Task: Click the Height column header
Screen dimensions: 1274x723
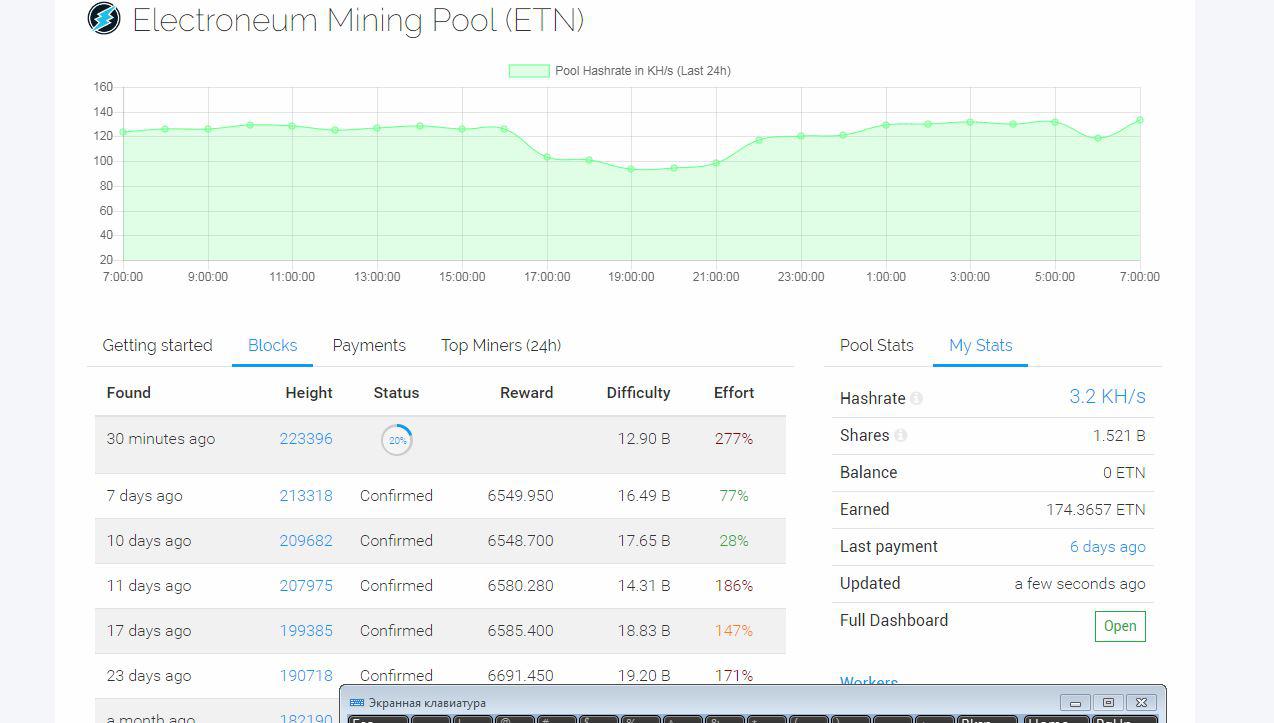Action: coord(309,393)
